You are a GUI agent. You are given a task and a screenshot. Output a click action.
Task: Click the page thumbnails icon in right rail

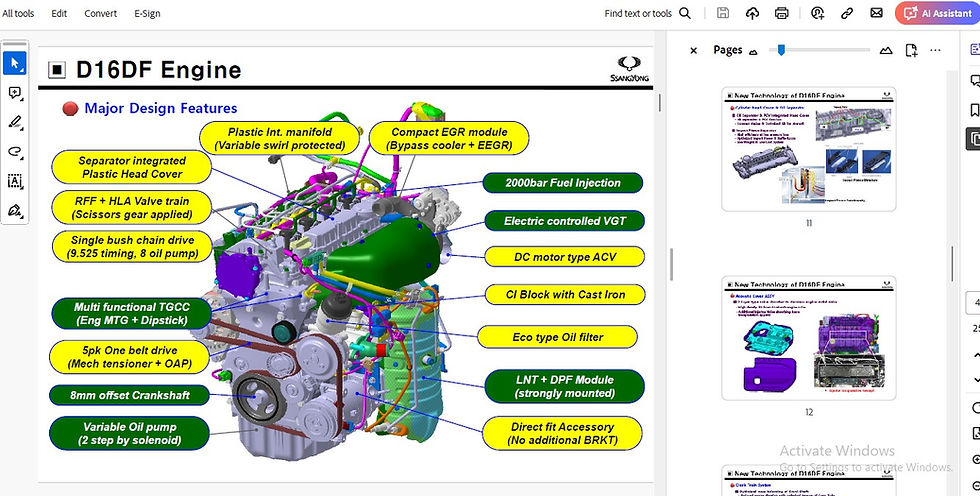tap(974, 139)
